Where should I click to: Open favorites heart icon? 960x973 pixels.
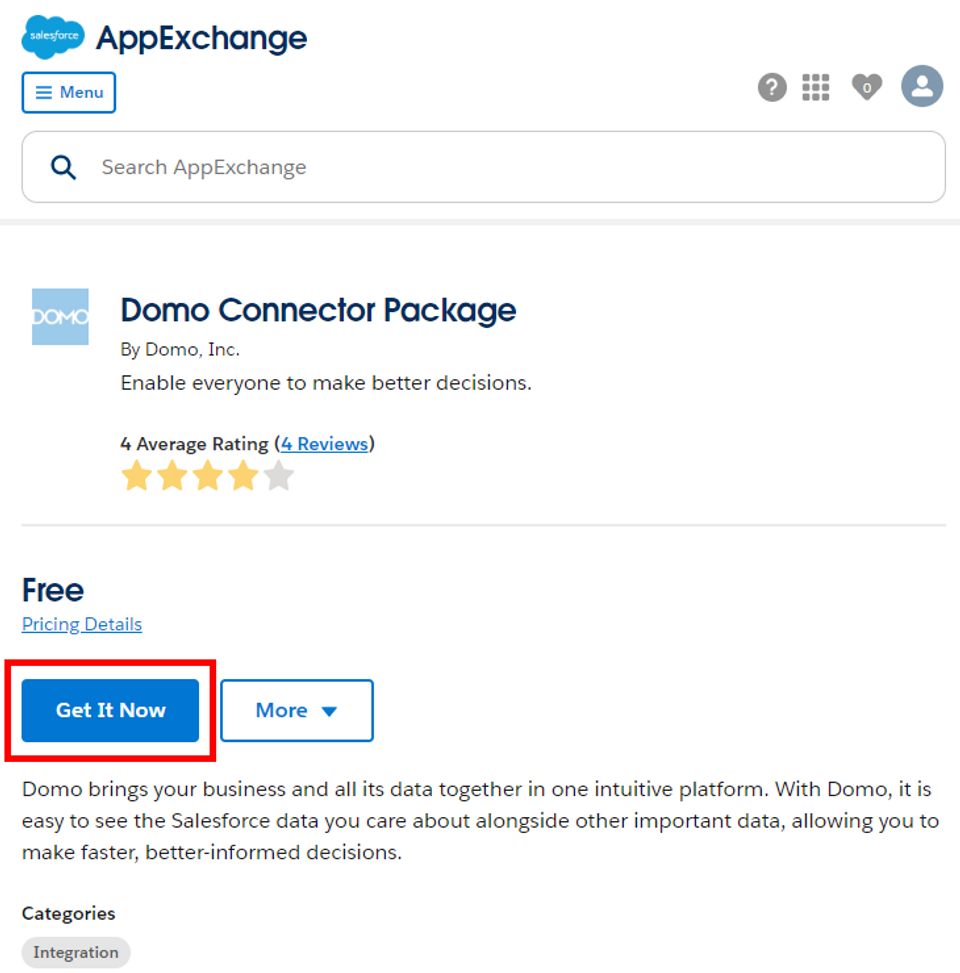(x=866, y=87)
